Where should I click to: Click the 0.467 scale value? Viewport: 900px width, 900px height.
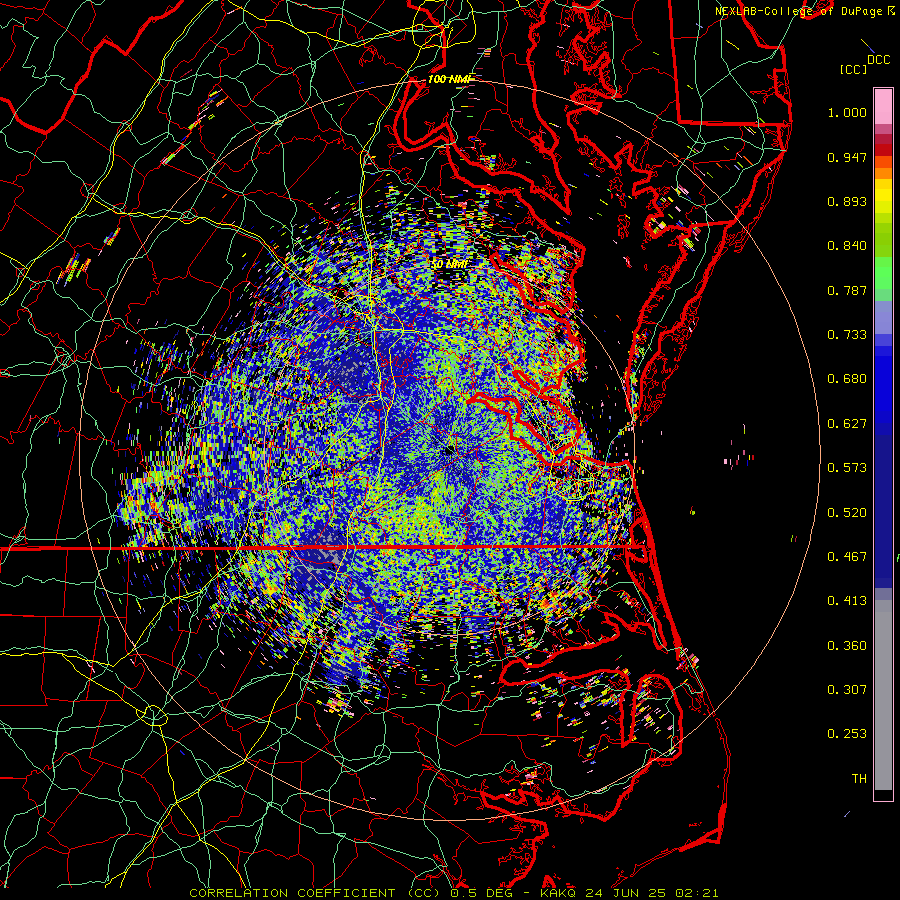click(x=847, y=557)
